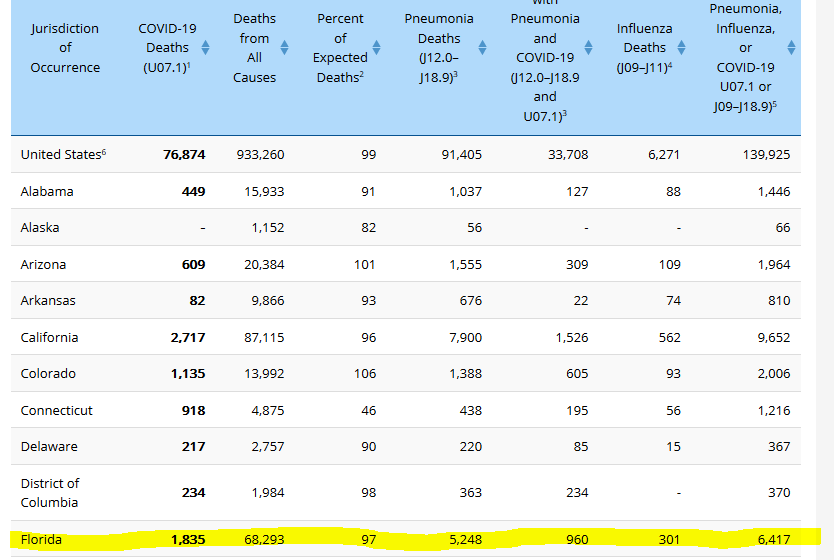The image size is (834, 560).
Task: Click Arizona all-cause deaths 20,384
Action: tap(264, 264)
